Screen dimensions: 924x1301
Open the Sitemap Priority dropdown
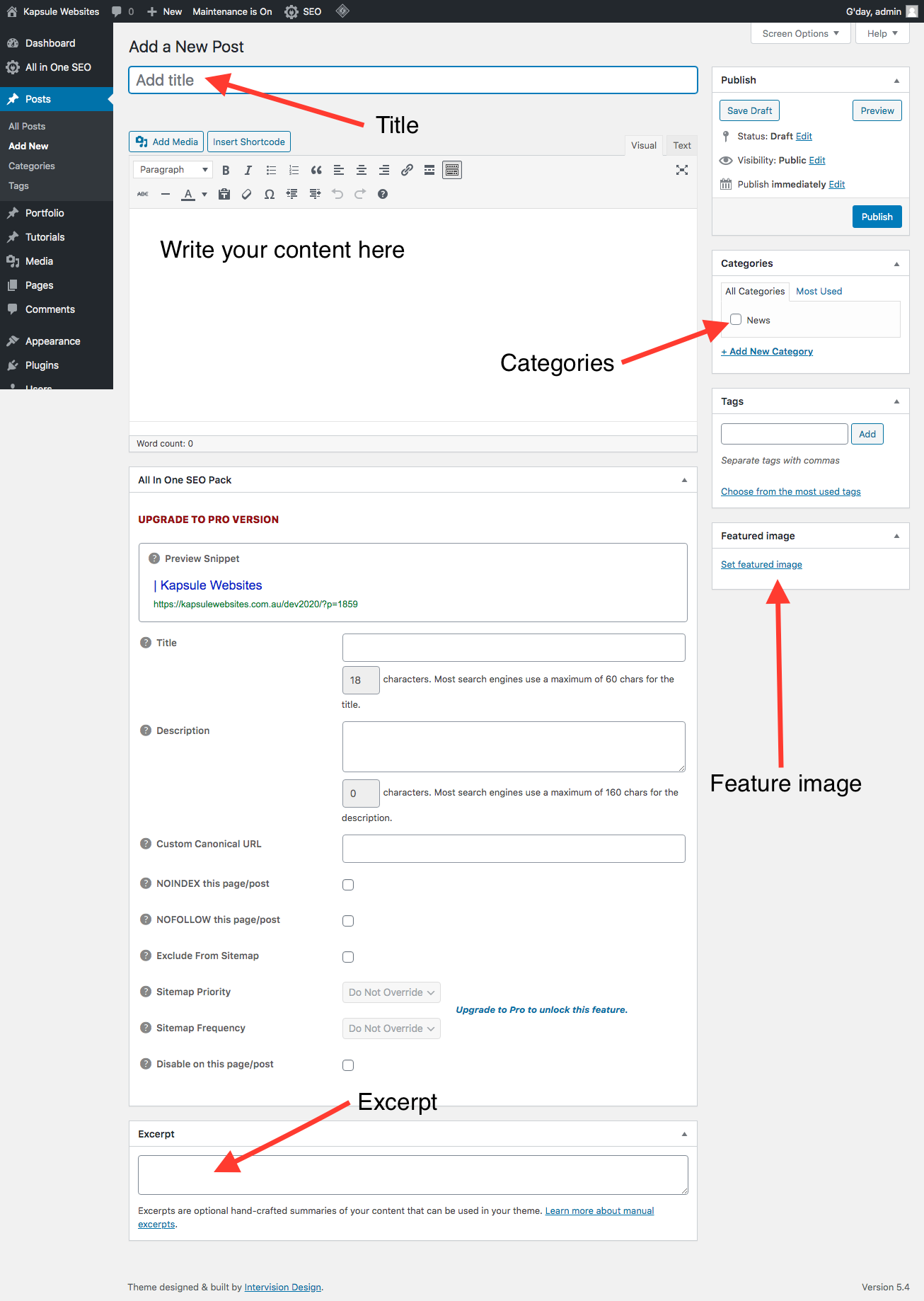[391, 992]
